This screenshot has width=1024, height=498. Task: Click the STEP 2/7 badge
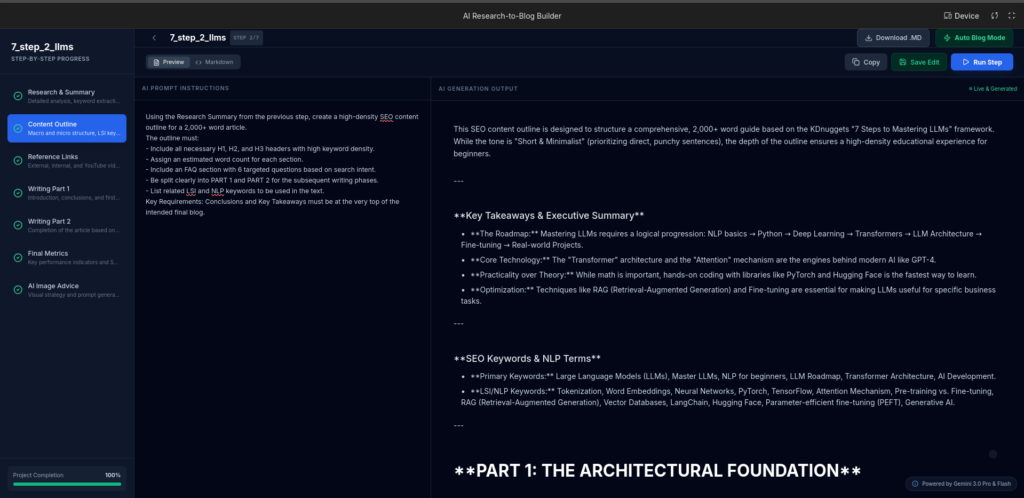click(246, 38)
